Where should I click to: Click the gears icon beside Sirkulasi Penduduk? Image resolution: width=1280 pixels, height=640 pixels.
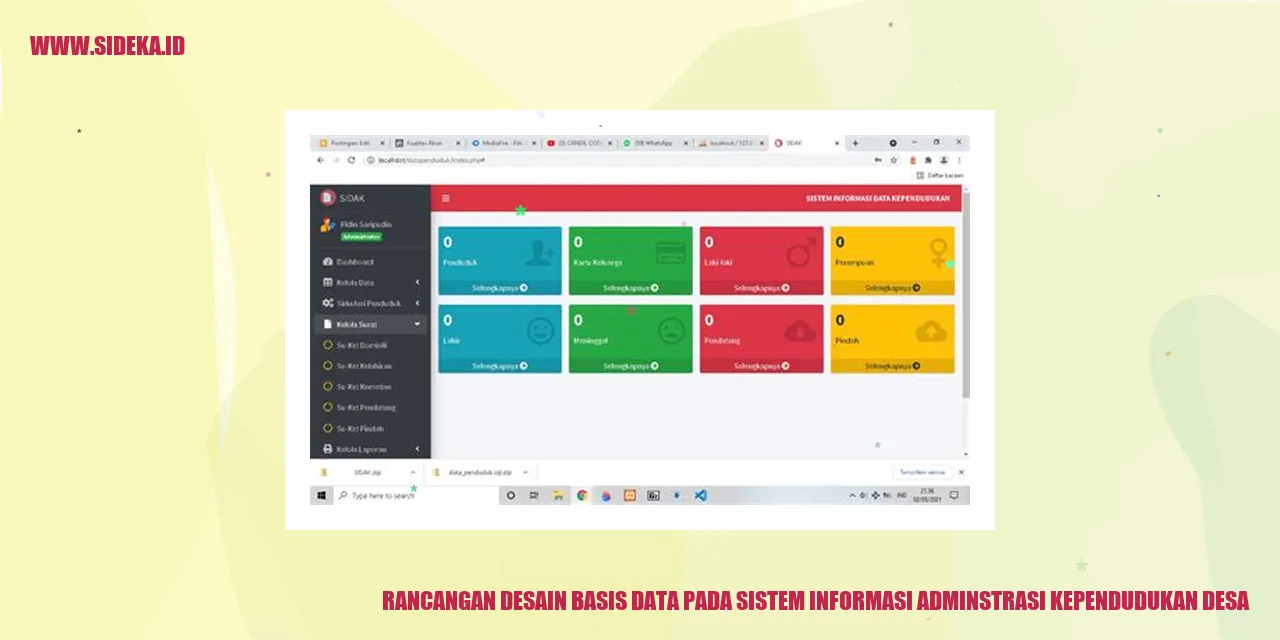327,303
